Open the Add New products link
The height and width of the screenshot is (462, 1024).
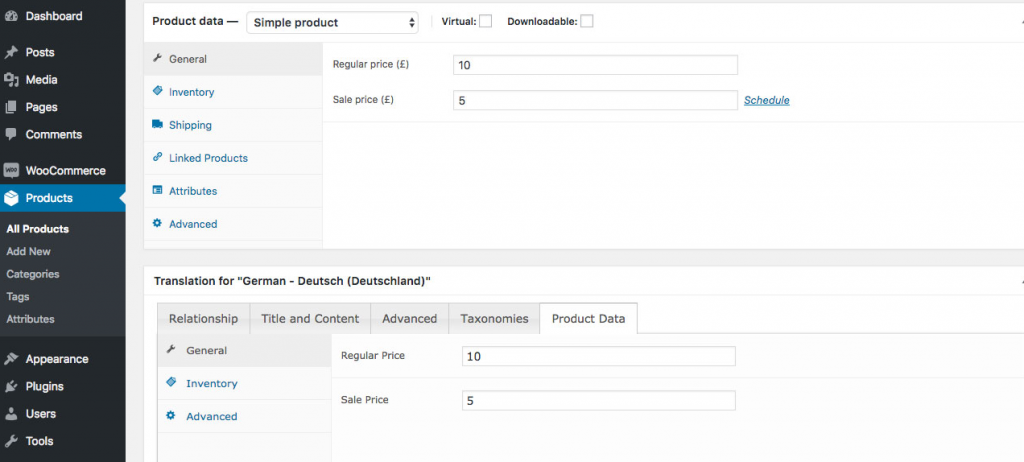[x=28, y=252]
